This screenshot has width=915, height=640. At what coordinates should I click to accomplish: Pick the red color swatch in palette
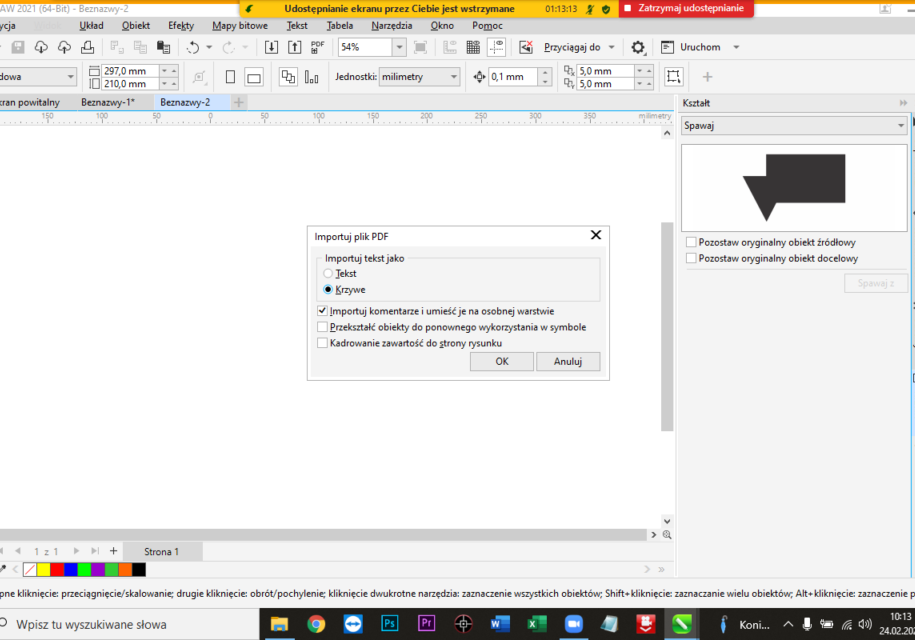point(57,569)
